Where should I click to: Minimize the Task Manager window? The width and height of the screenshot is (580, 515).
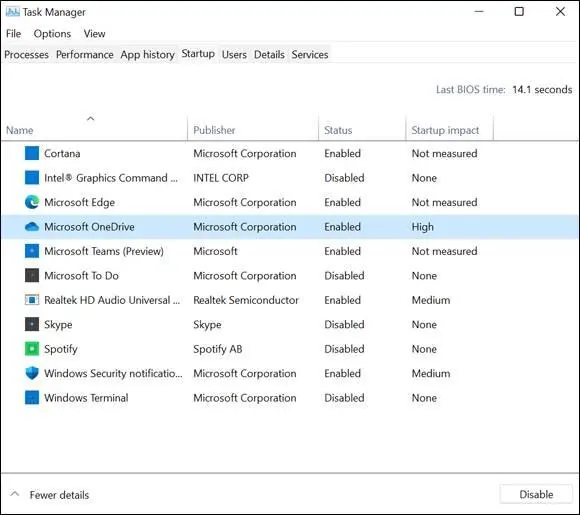click(x=479, y=11)
